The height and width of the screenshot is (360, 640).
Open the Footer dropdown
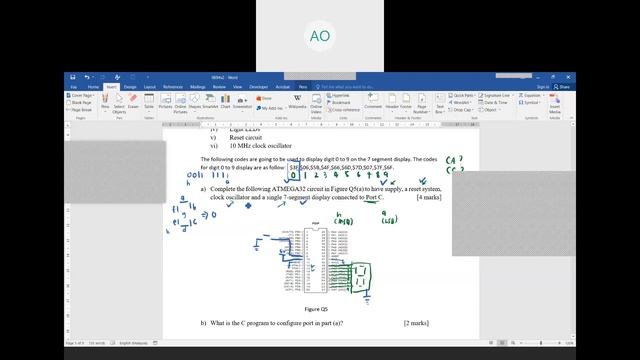[406, 102]
